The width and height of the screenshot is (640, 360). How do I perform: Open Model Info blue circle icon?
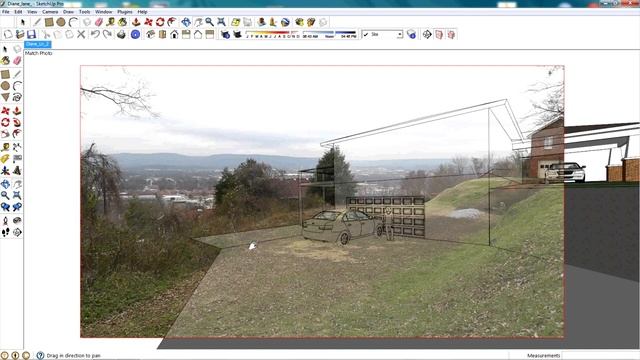pyautogui.click(x=135, y=34)
